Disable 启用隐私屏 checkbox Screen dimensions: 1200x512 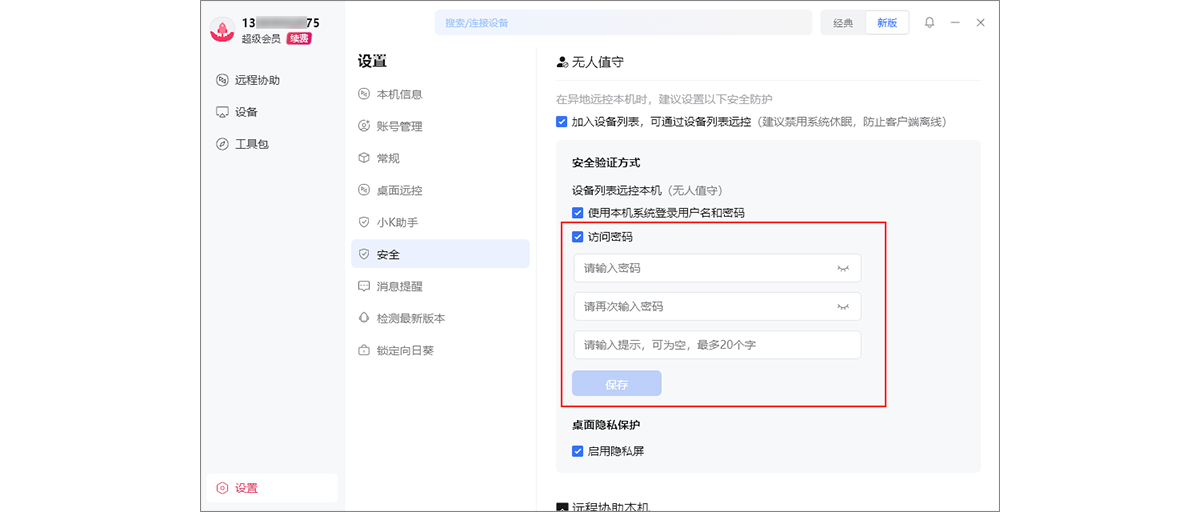tap(578, 451)
